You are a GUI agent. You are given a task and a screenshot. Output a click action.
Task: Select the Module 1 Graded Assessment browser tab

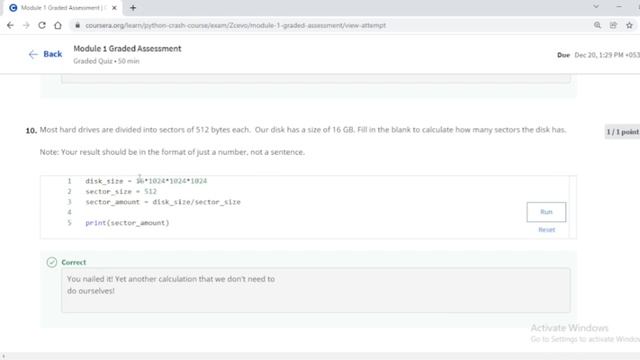(63, 8)
